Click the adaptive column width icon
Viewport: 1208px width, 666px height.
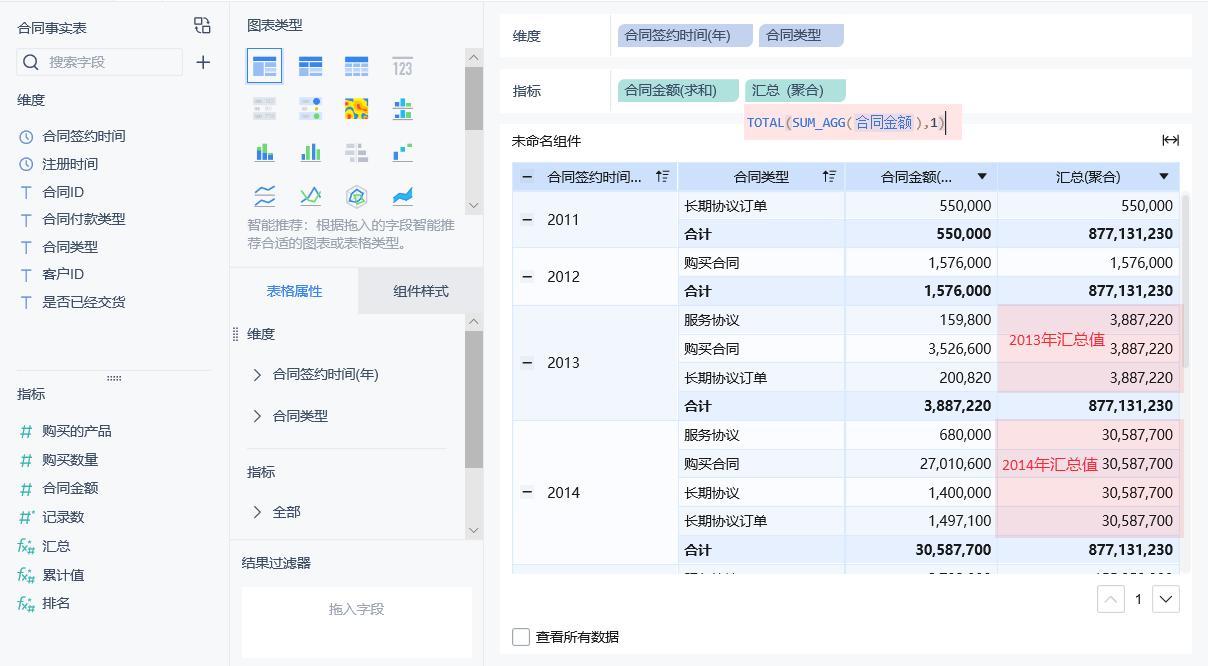coord(1170,140)
